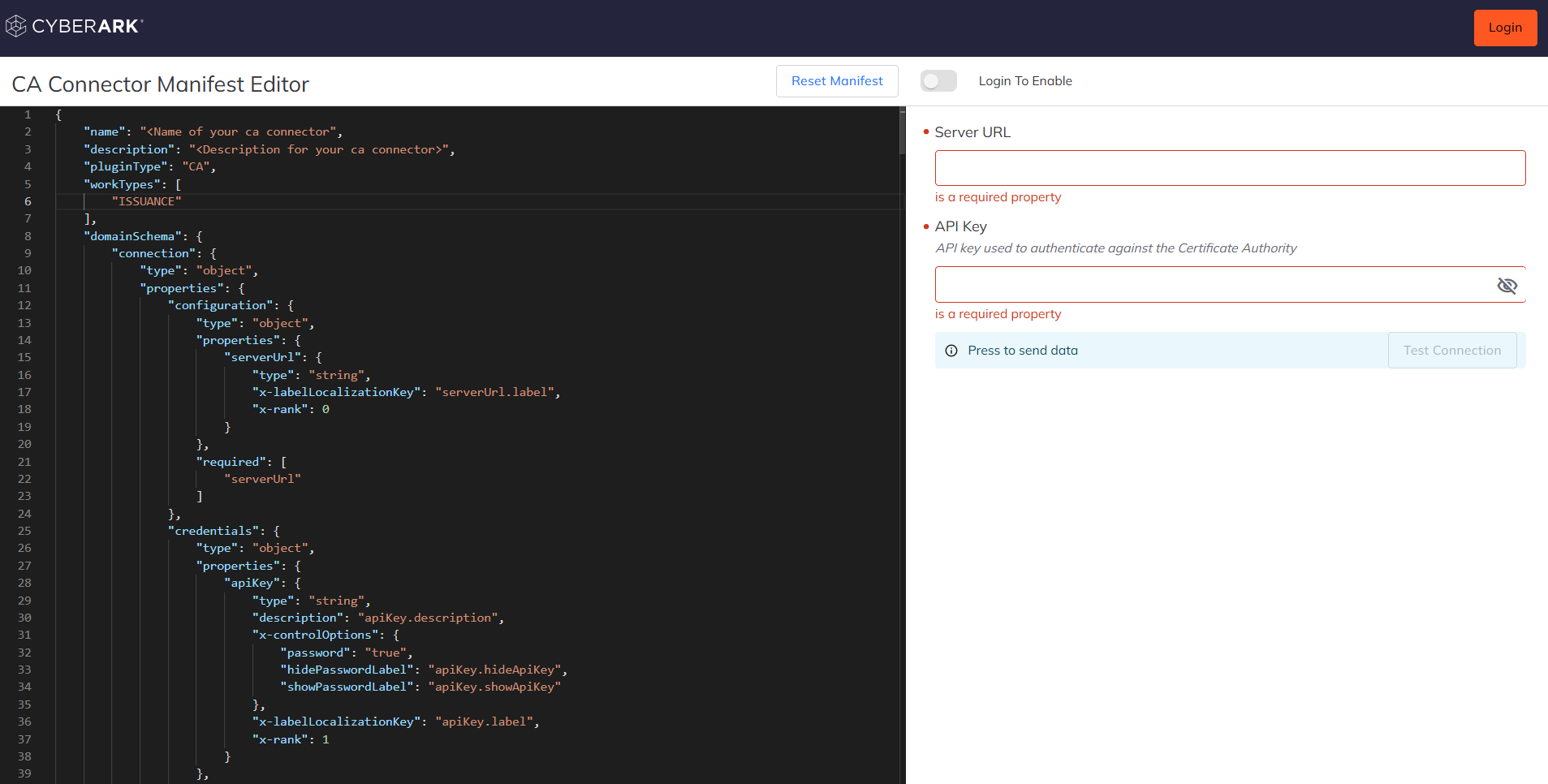Click the API Key field label
The height and width of the screenshot is (784, 1548).
click(960, 226)
